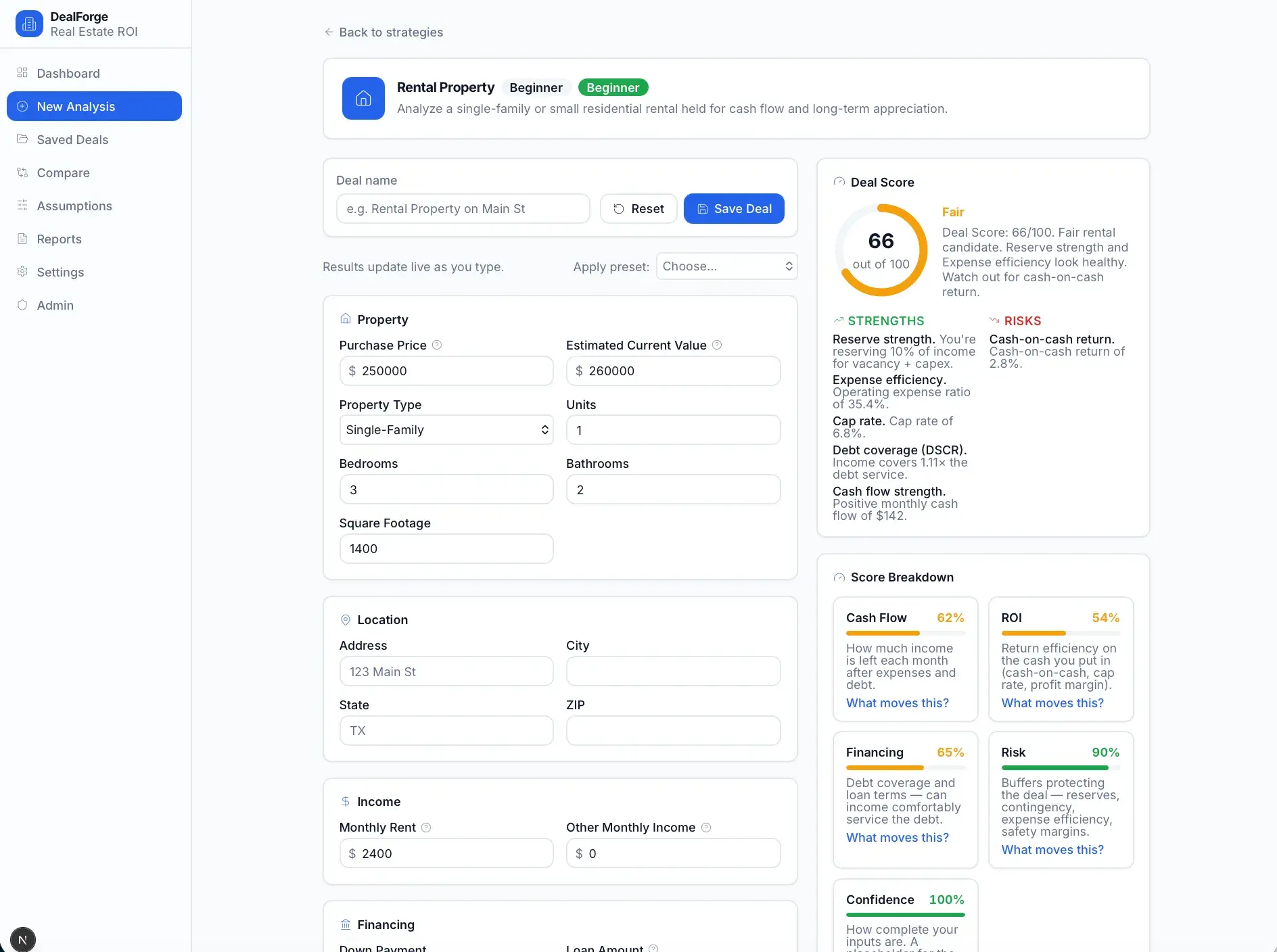Go to Saved Deals
The width and height of the screenshot is (1277, 952).
94,139
